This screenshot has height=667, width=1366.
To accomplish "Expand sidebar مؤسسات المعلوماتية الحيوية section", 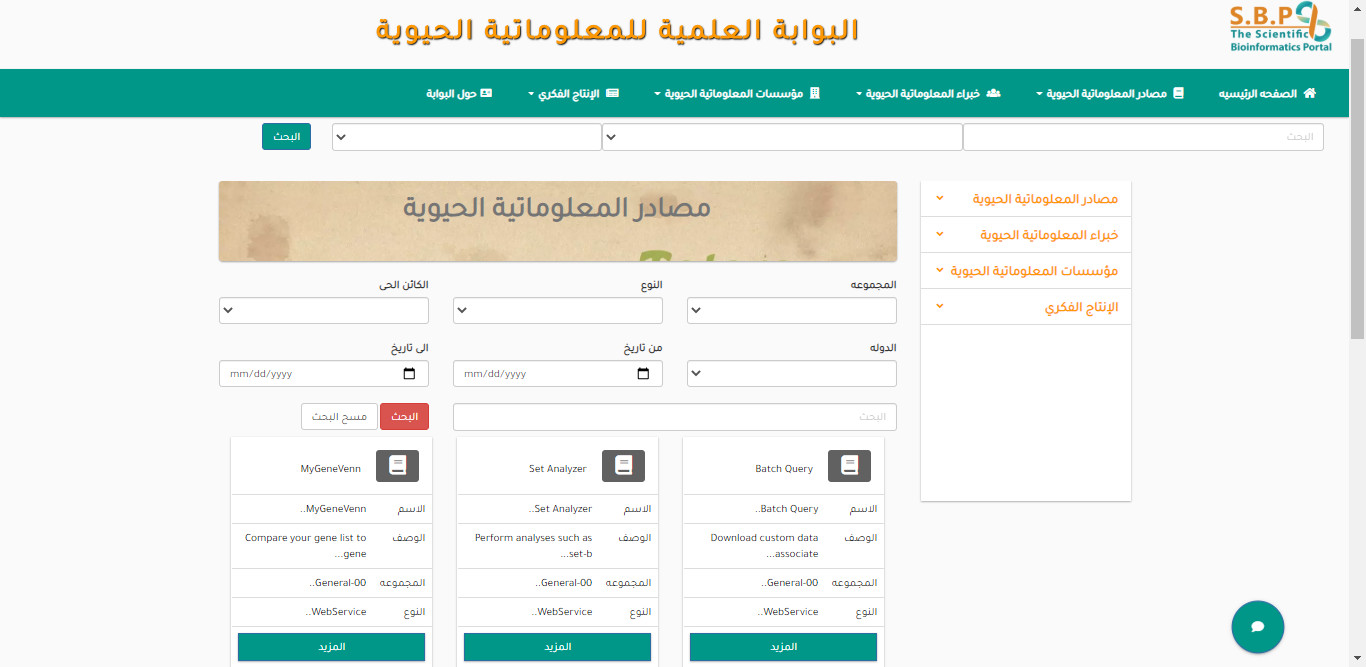I will click(1026, 271).
